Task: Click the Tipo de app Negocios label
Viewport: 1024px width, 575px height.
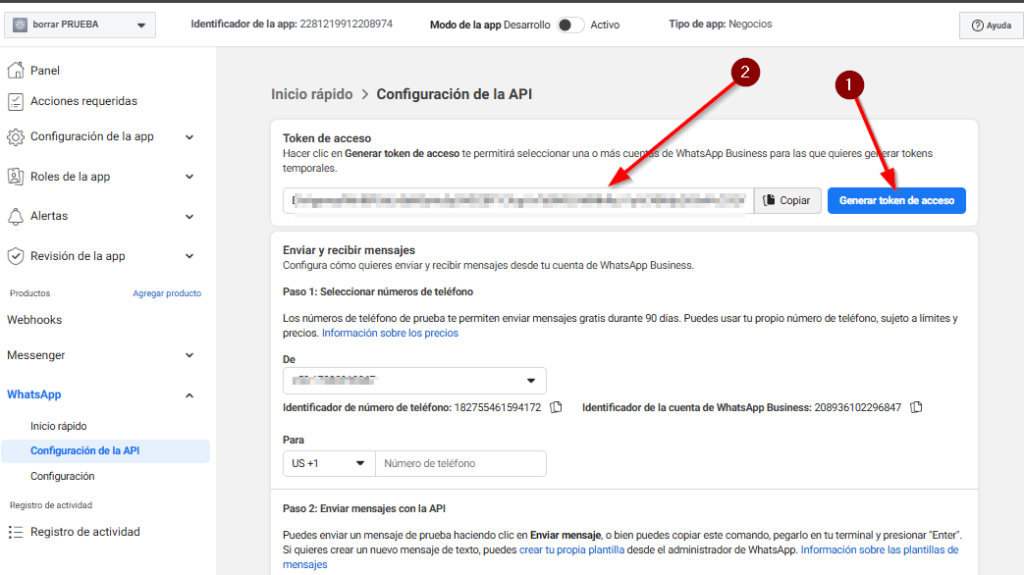Action: click(720, 24)
